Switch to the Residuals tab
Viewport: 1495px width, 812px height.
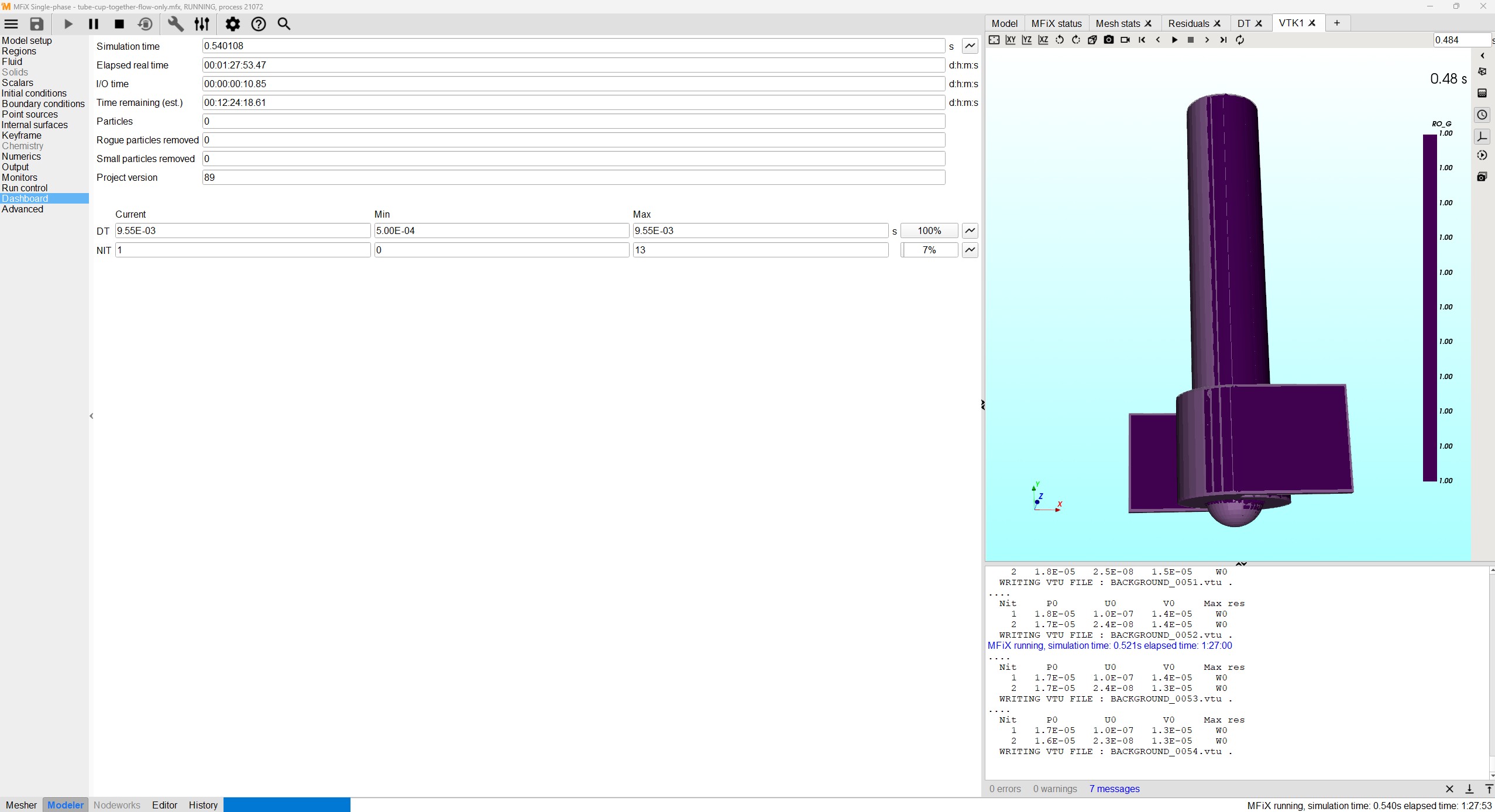tap(1188, 23)
